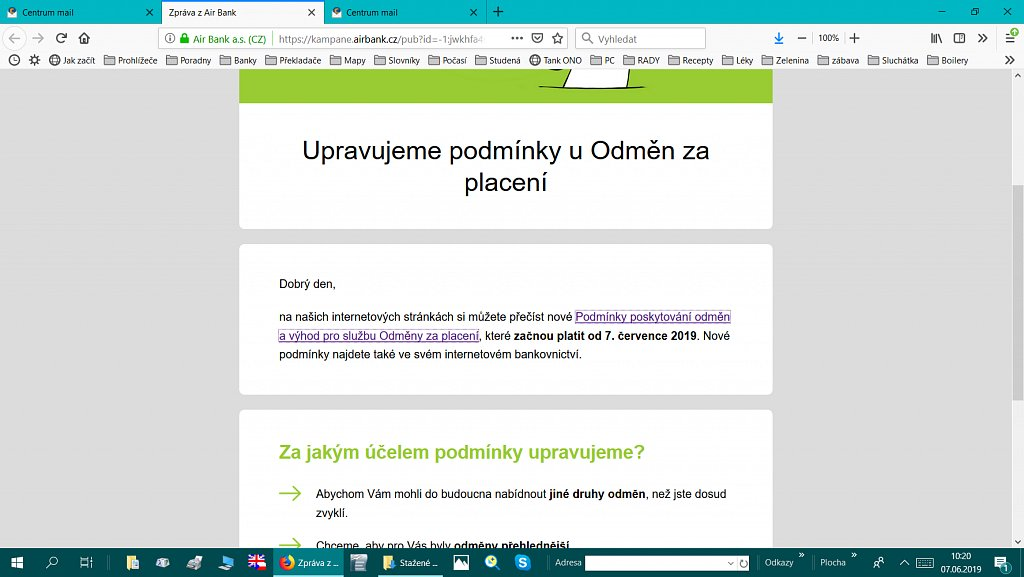Image resolution: width=1024 pixels, height=577 pixels.
Task: Open the Slovníky bookmark folder
Action: point(397,60)
